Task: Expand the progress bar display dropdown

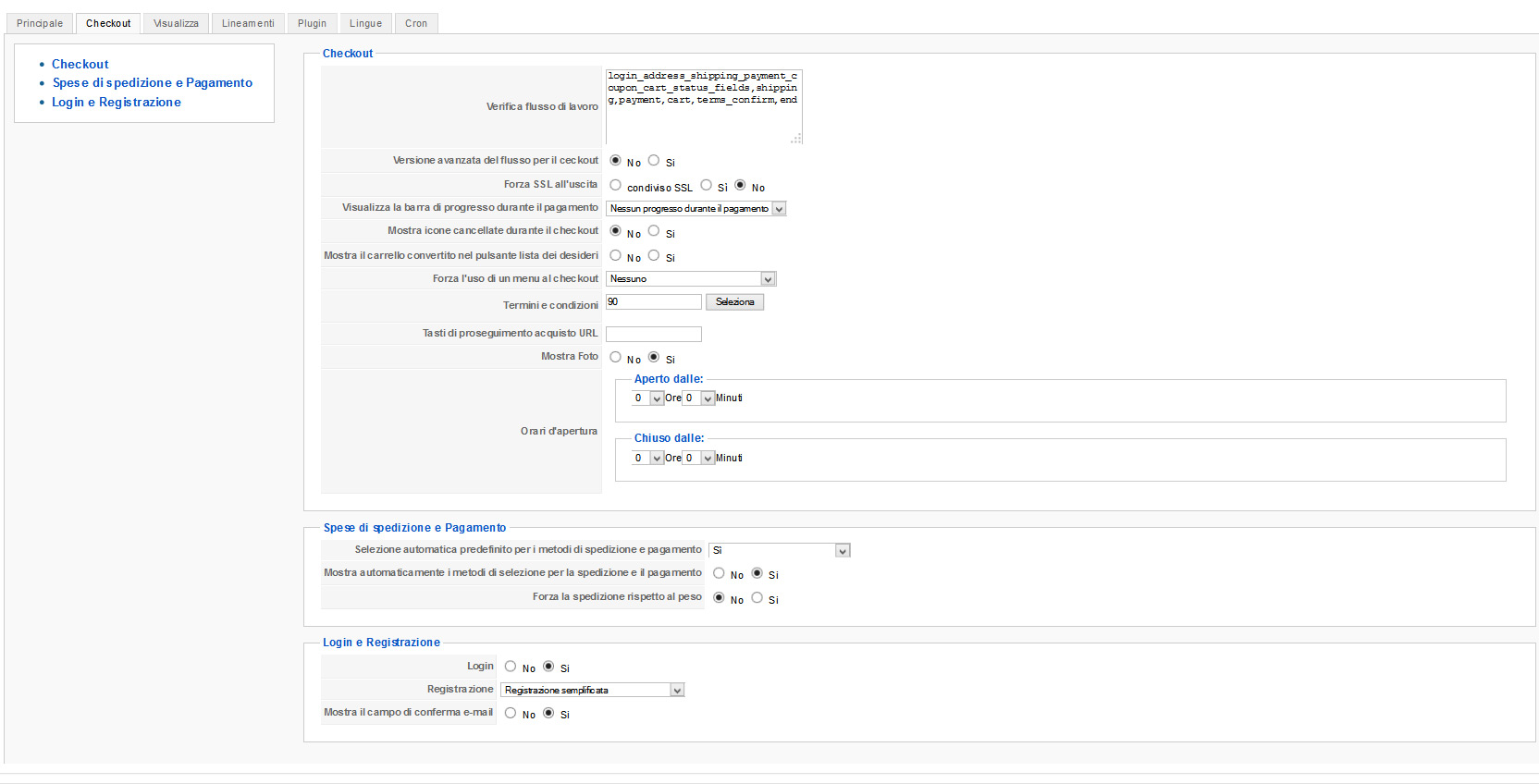Action: pos(696,209)
